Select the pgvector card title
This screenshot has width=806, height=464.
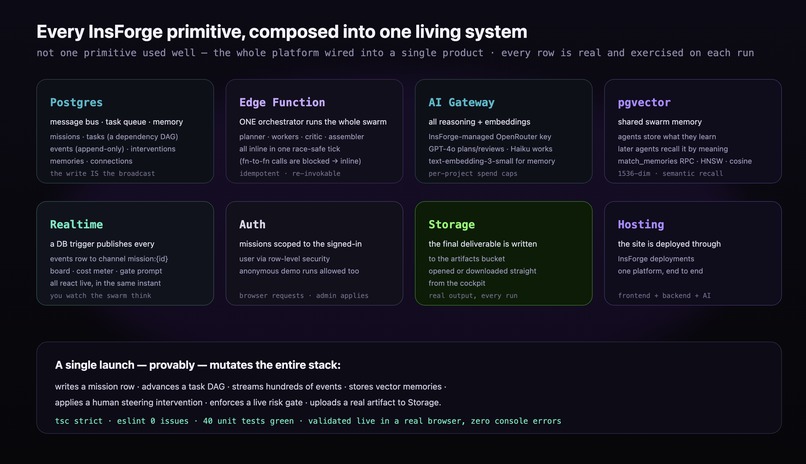(644, 102)
